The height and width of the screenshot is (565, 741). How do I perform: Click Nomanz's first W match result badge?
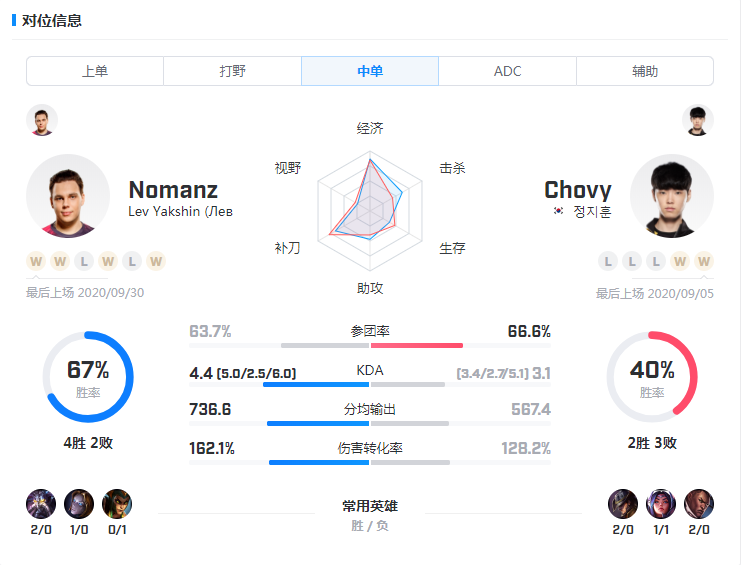click(36, 261)
